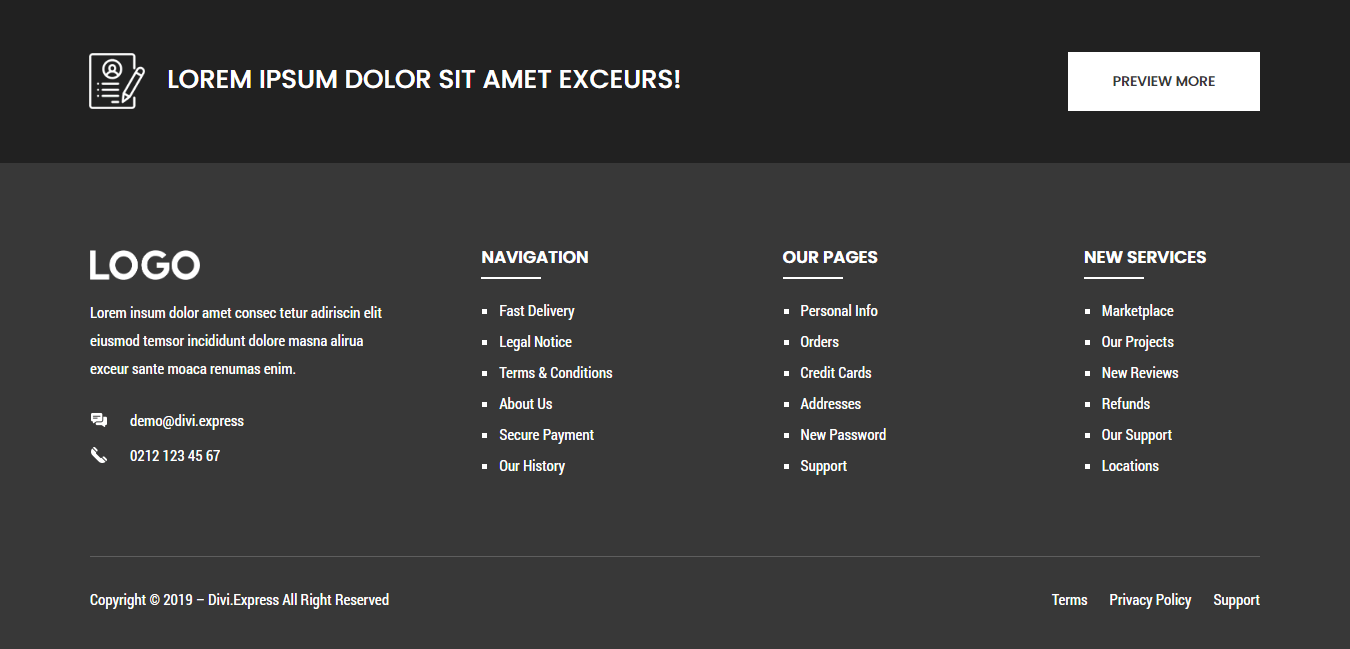This screenshot has height=649, width=1350.
Task: Click the chat bubble email icon
Action: (x=99, y=420)
